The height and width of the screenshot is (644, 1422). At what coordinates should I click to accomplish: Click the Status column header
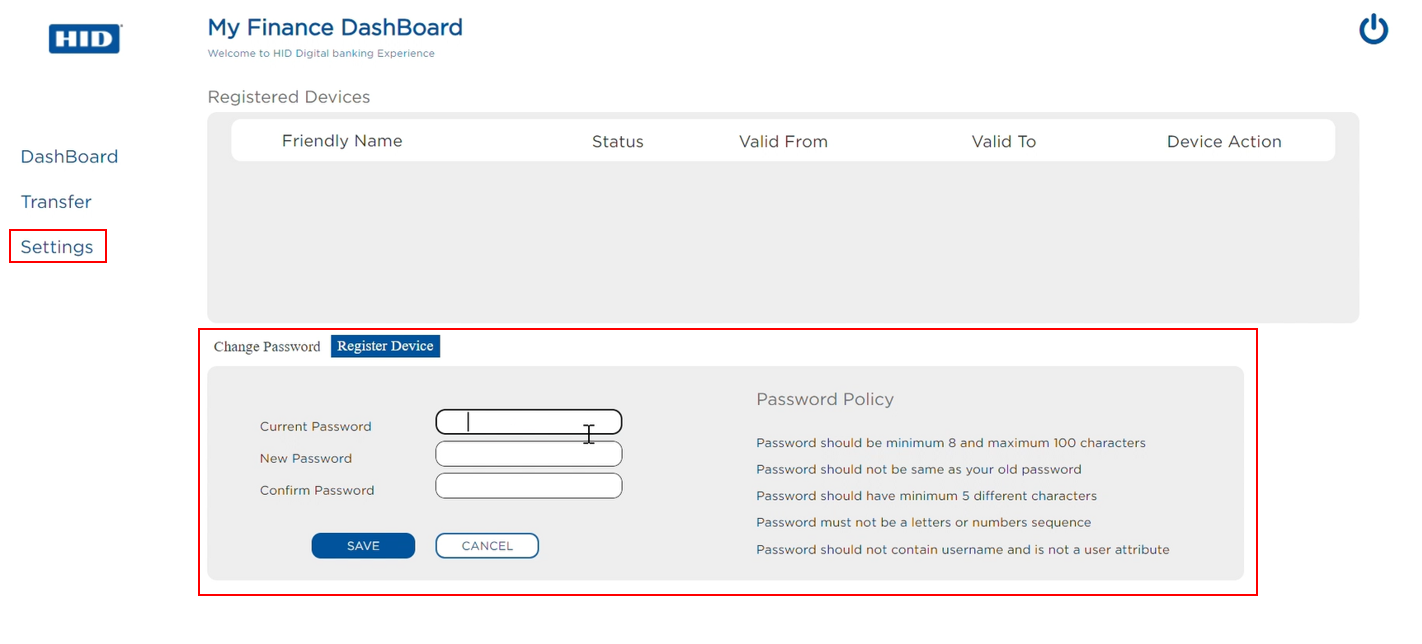coord(618,142)
